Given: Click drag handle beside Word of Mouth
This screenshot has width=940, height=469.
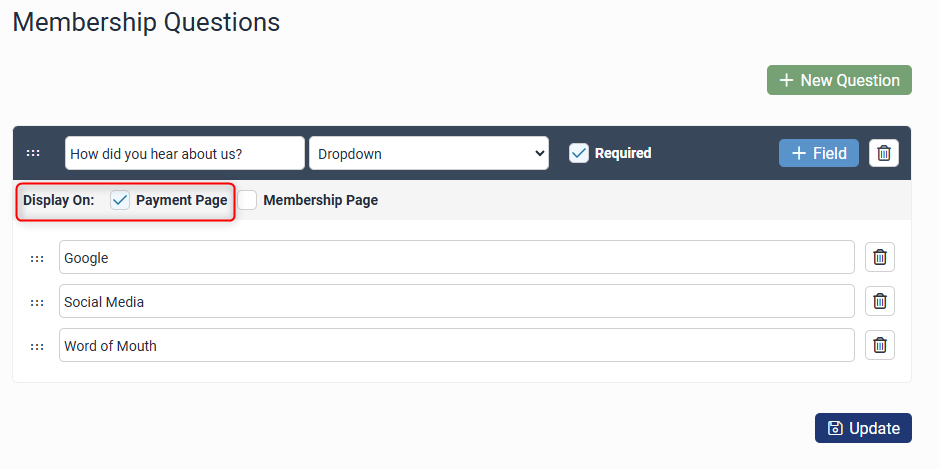Looking at the screenshot, I should (37, 346).
